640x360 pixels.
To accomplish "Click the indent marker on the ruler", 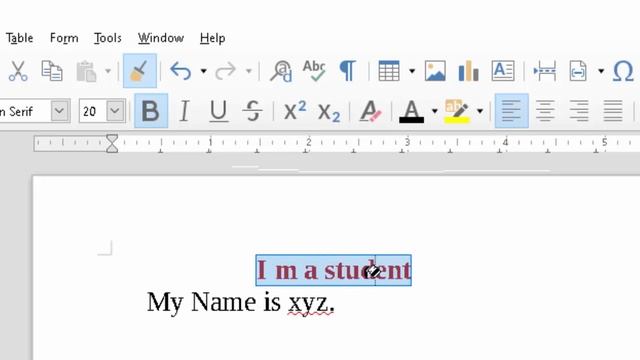I will pos(112,144).
